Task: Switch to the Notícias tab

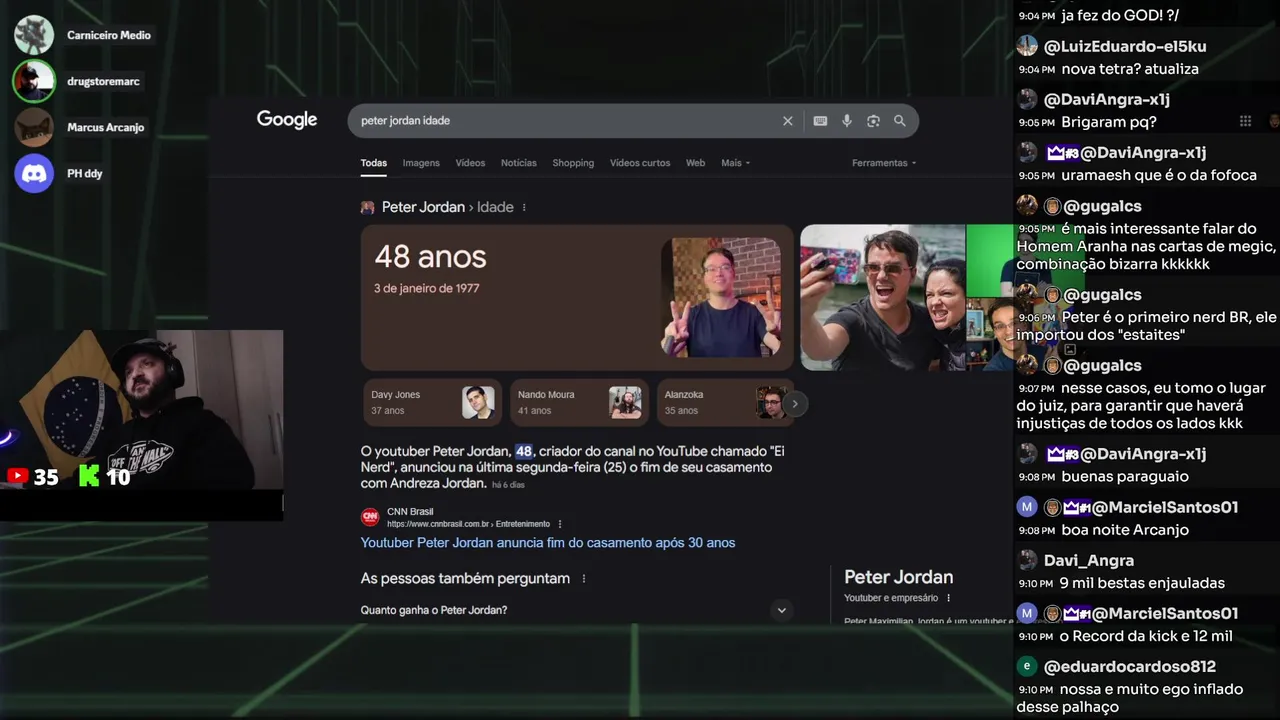Action: pyautogui.click(x=519, y=163)
